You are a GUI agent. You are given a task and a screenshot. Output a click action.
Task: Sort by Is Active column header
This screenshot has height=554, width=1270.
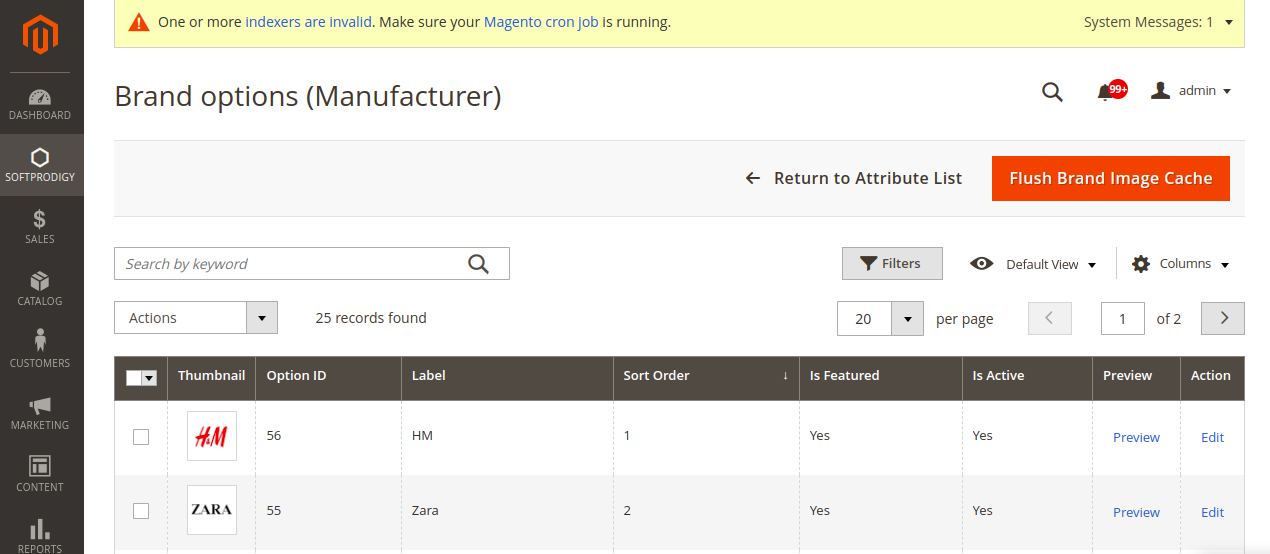[1027, 376]
